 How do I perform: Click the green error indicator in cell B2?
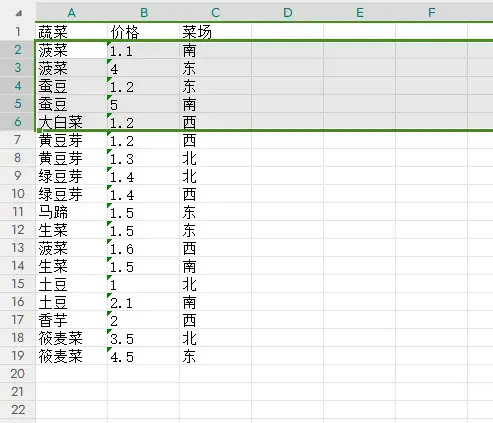(109, 43)
